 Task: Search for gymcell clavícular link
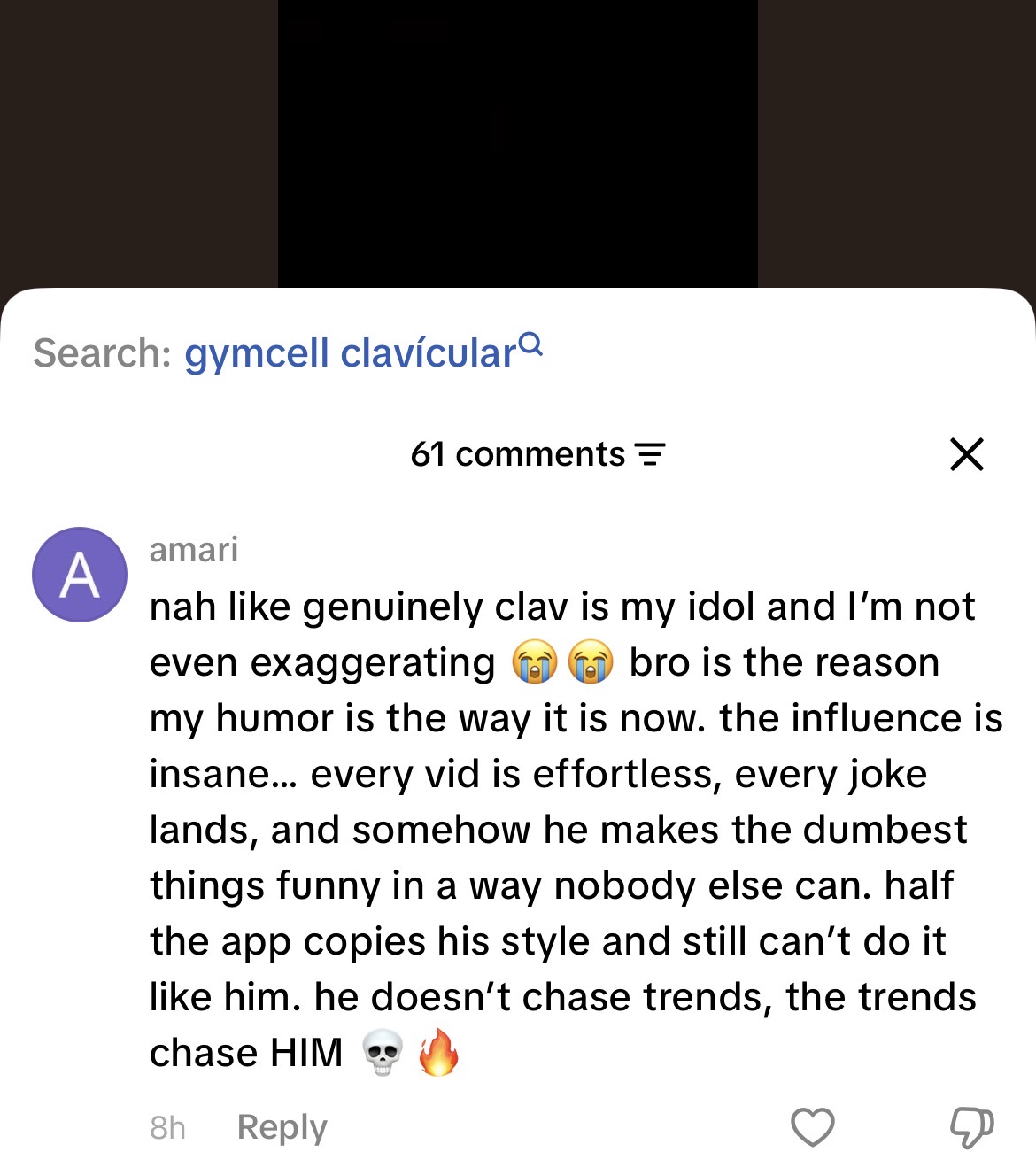tap(351, 353)
